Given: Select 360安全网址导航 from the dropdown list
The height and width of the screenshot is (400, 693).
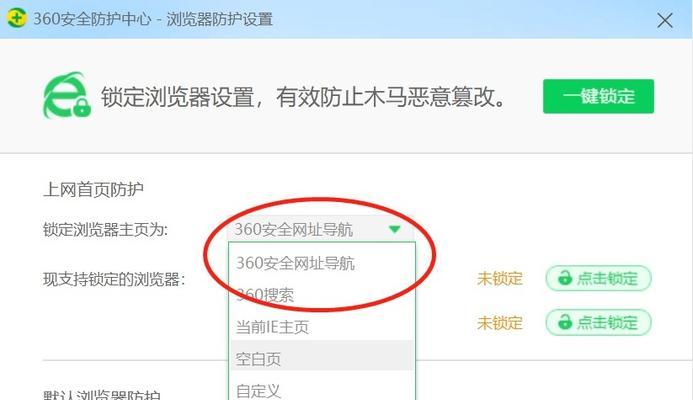Looking at the screenshot, I should point(322,263).
